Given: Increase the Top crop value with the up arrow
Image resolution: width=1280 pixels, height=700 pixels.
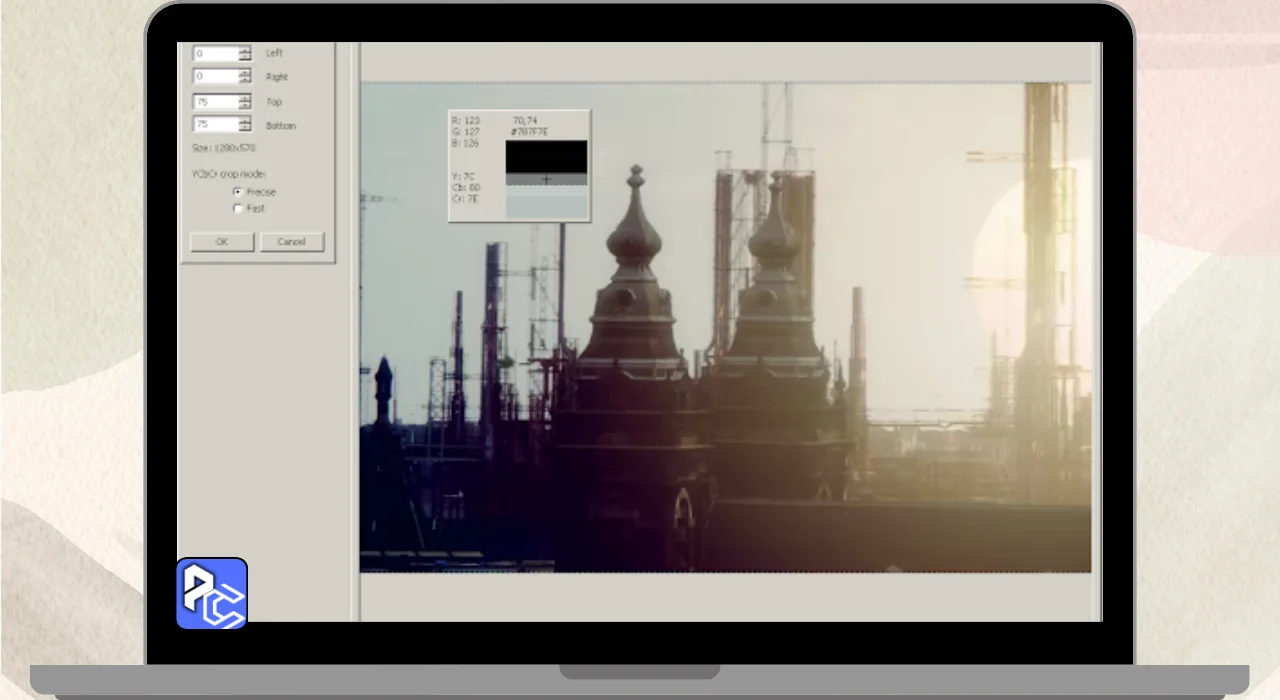Looking at the screenshot, I should click(245, 98).
